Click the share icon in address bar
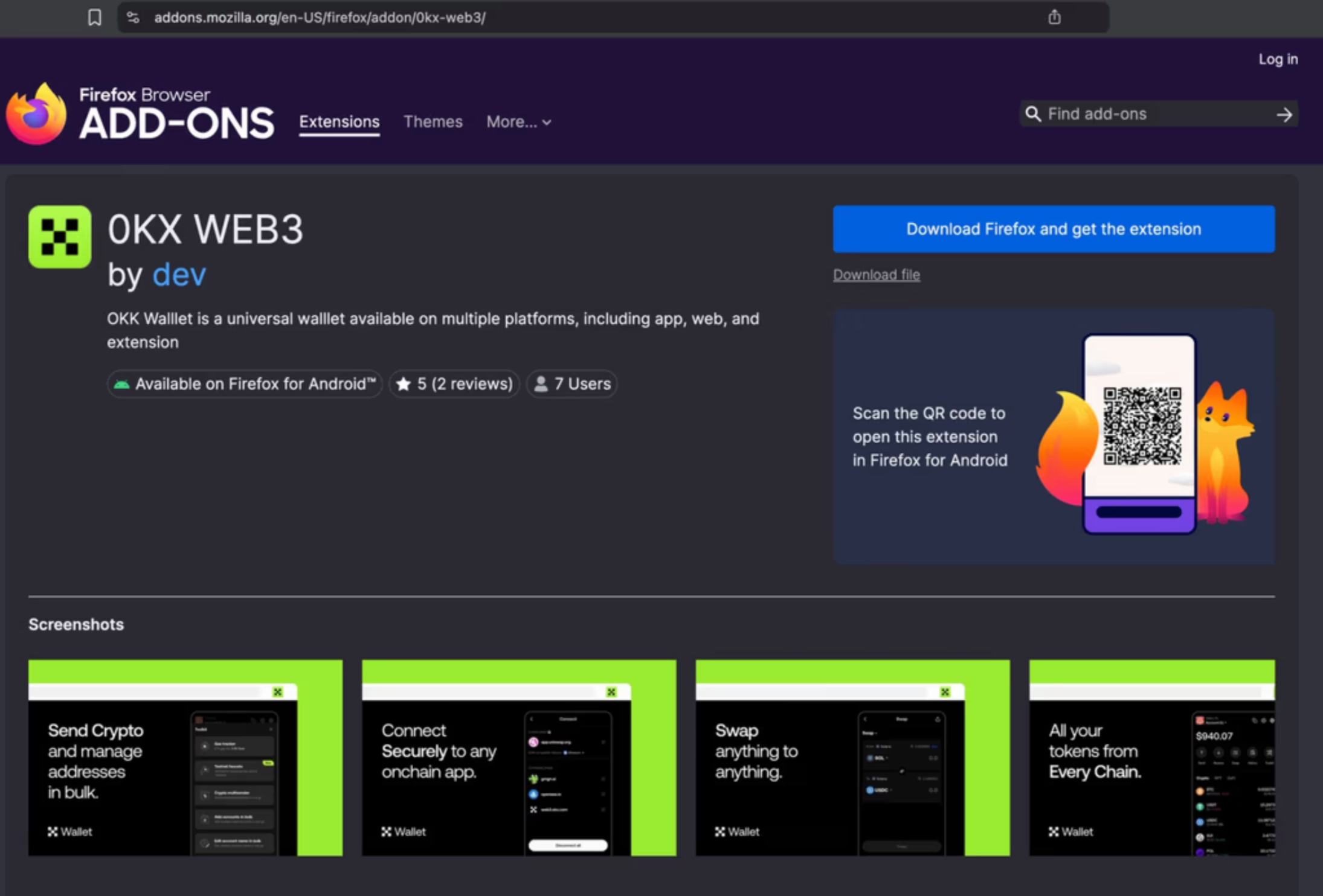This screenshot has width=1323, height=896. click(x=1054, y=18)
